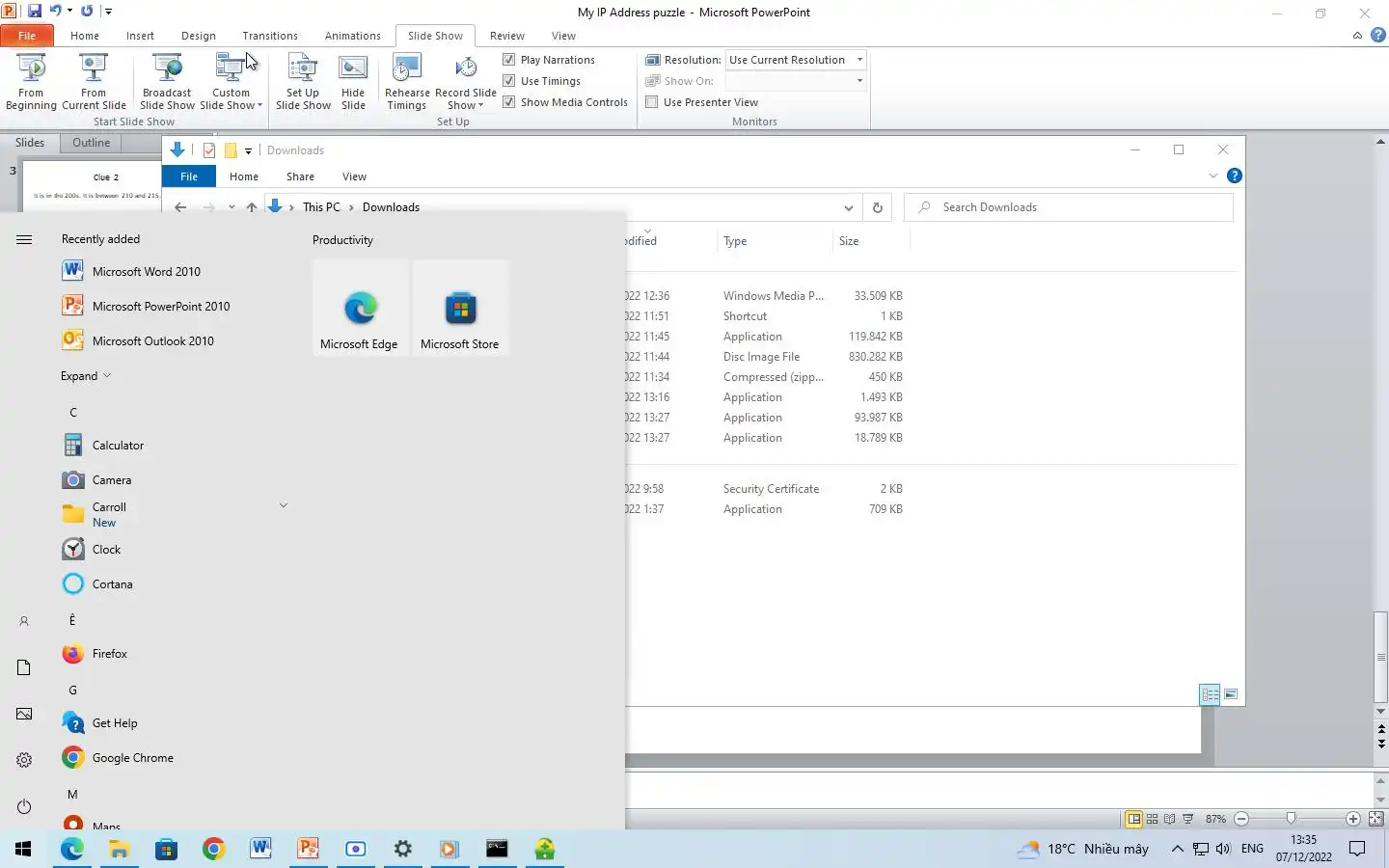The image size is (1389, 868).
Task: Click zoom slider handle in PowerPoint
Action: [x=1291, y=819]
